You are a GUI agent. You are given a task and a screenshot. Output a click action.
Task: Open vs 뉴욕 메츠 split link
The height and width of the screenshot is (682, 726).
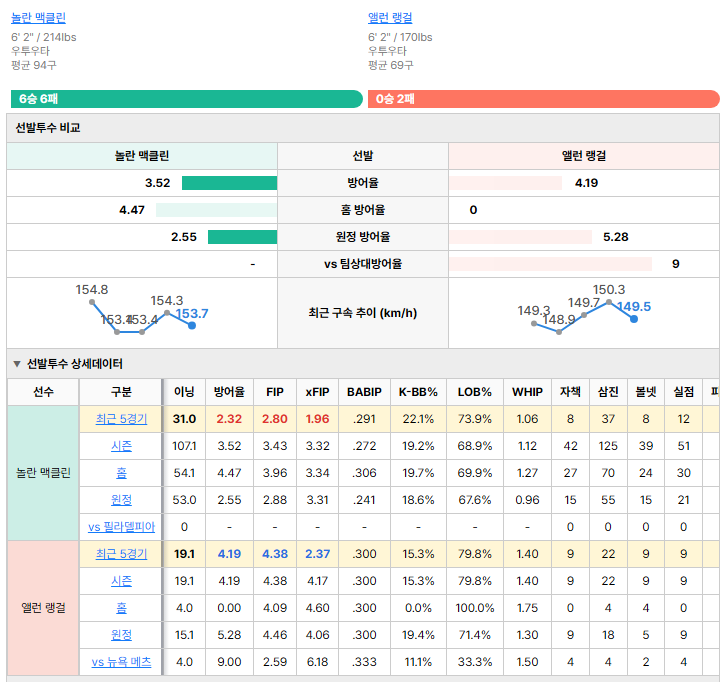point(121,662)
